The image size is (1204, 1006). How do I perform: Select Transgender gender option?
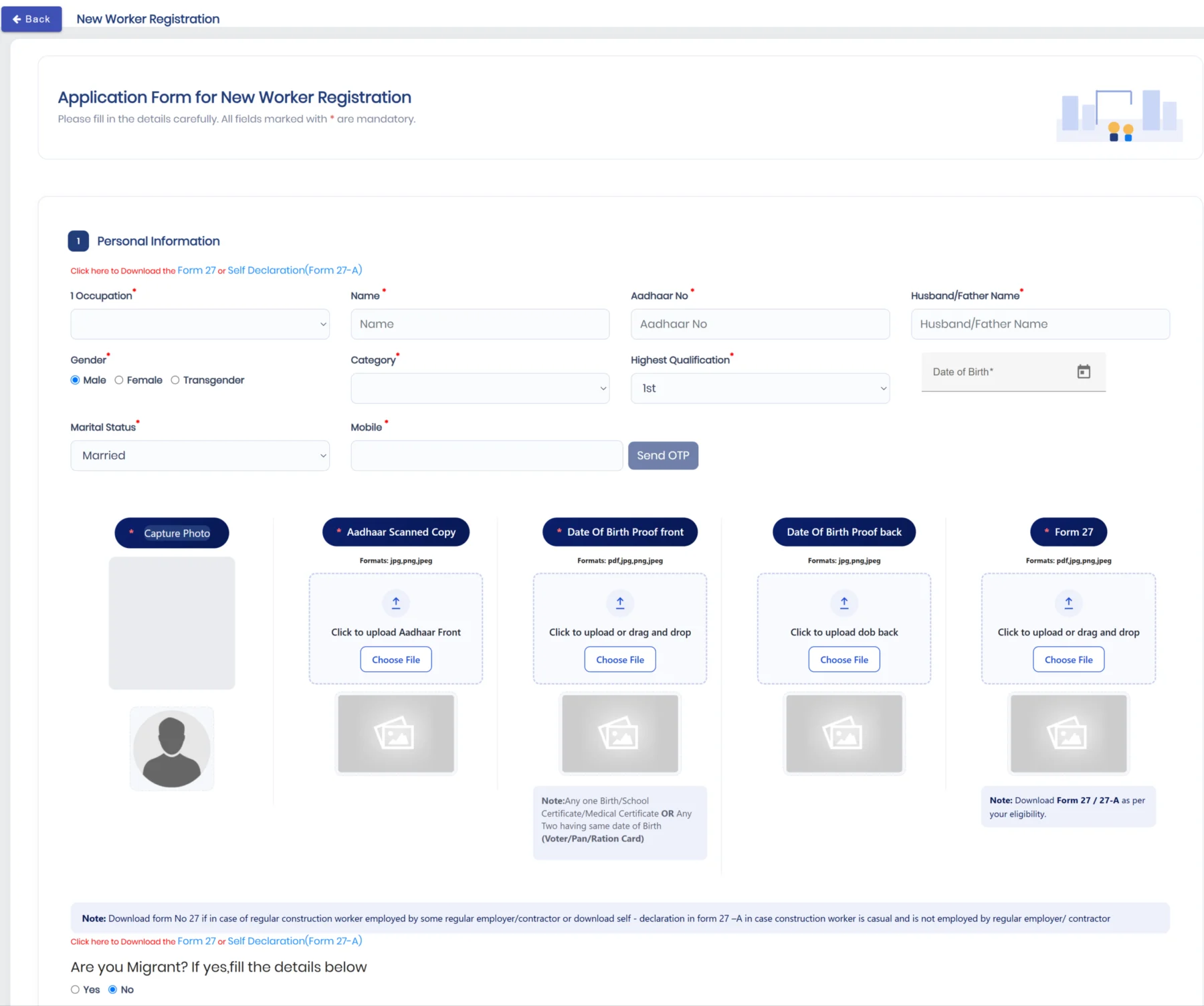pyautogui.click(x=175, y=380)
